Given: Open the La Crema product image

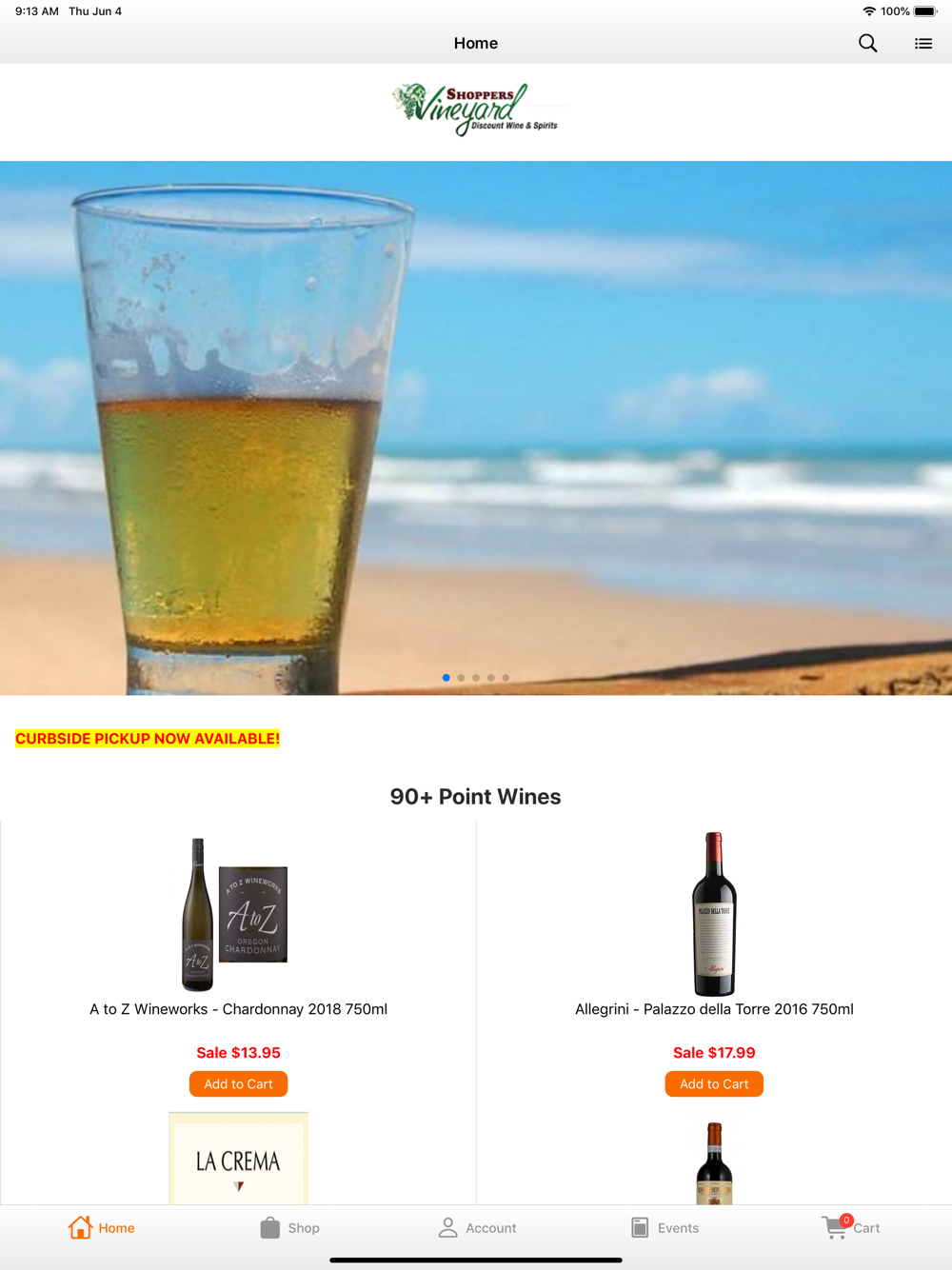Looking at the screenshot, I should click(x=238, y=1159).
